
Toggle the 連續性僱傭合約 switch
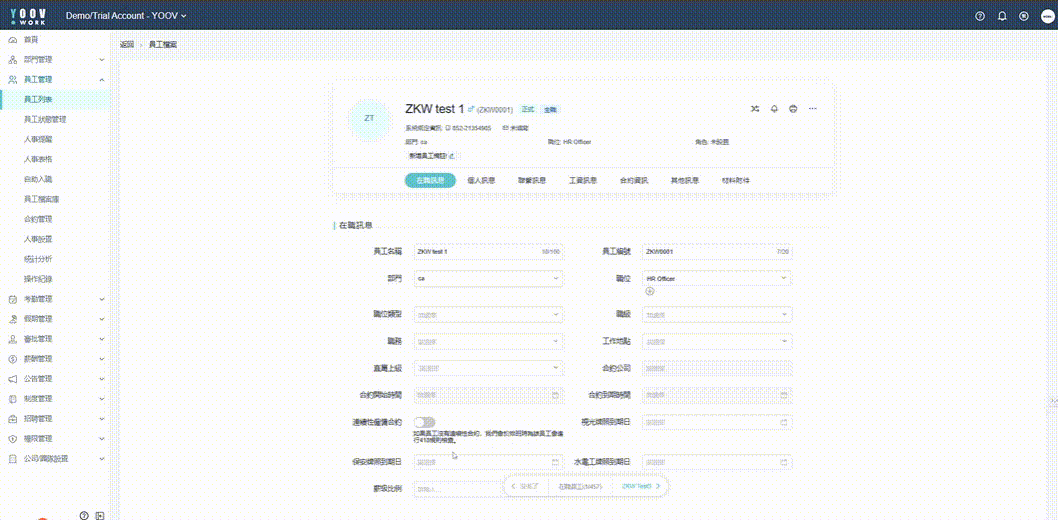pos(425,422)
